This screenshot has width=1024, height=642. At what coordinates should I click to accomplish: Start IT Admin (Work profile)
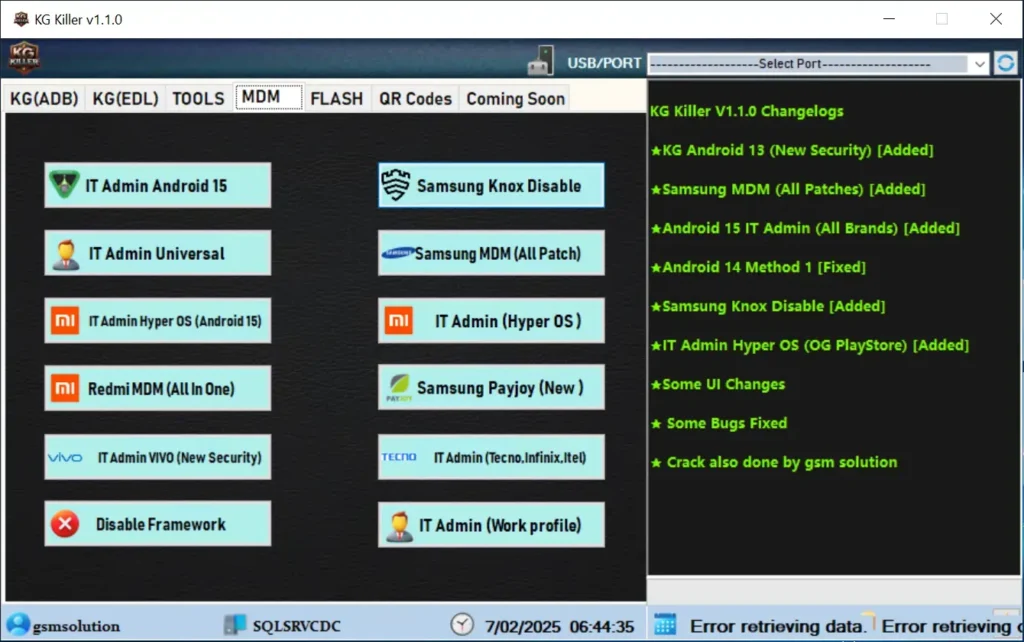(x=491, y=524)
